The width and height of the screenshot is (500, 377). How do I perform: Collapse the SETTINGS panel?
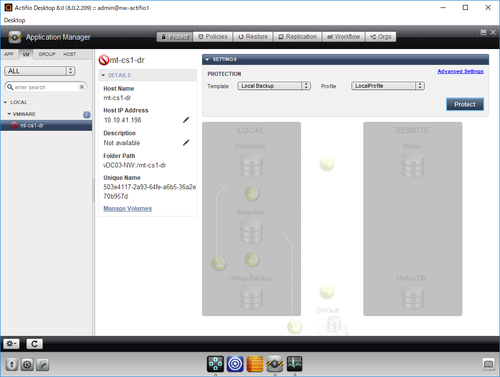207,59
